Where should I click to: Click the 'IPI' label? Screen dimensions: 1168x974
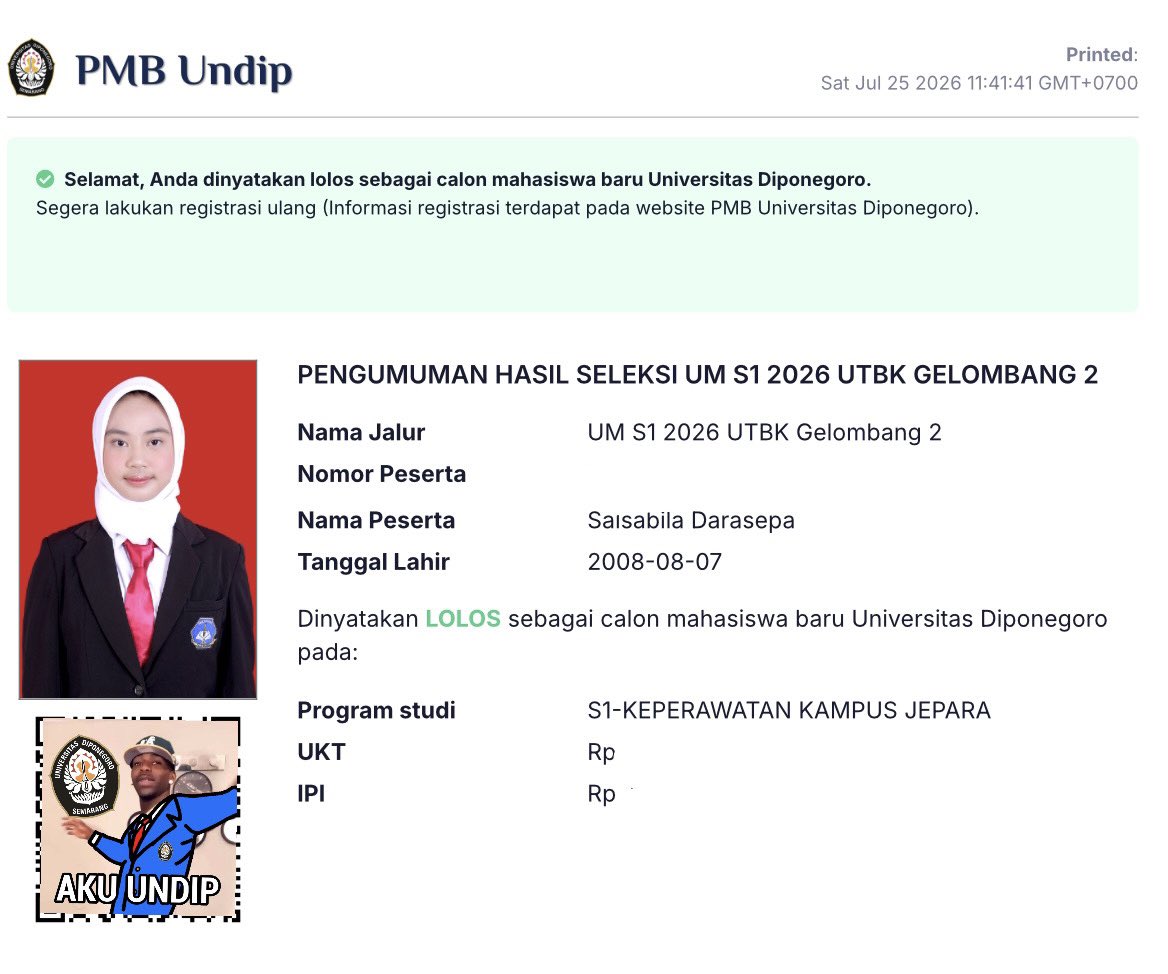(x=311, y=794)
